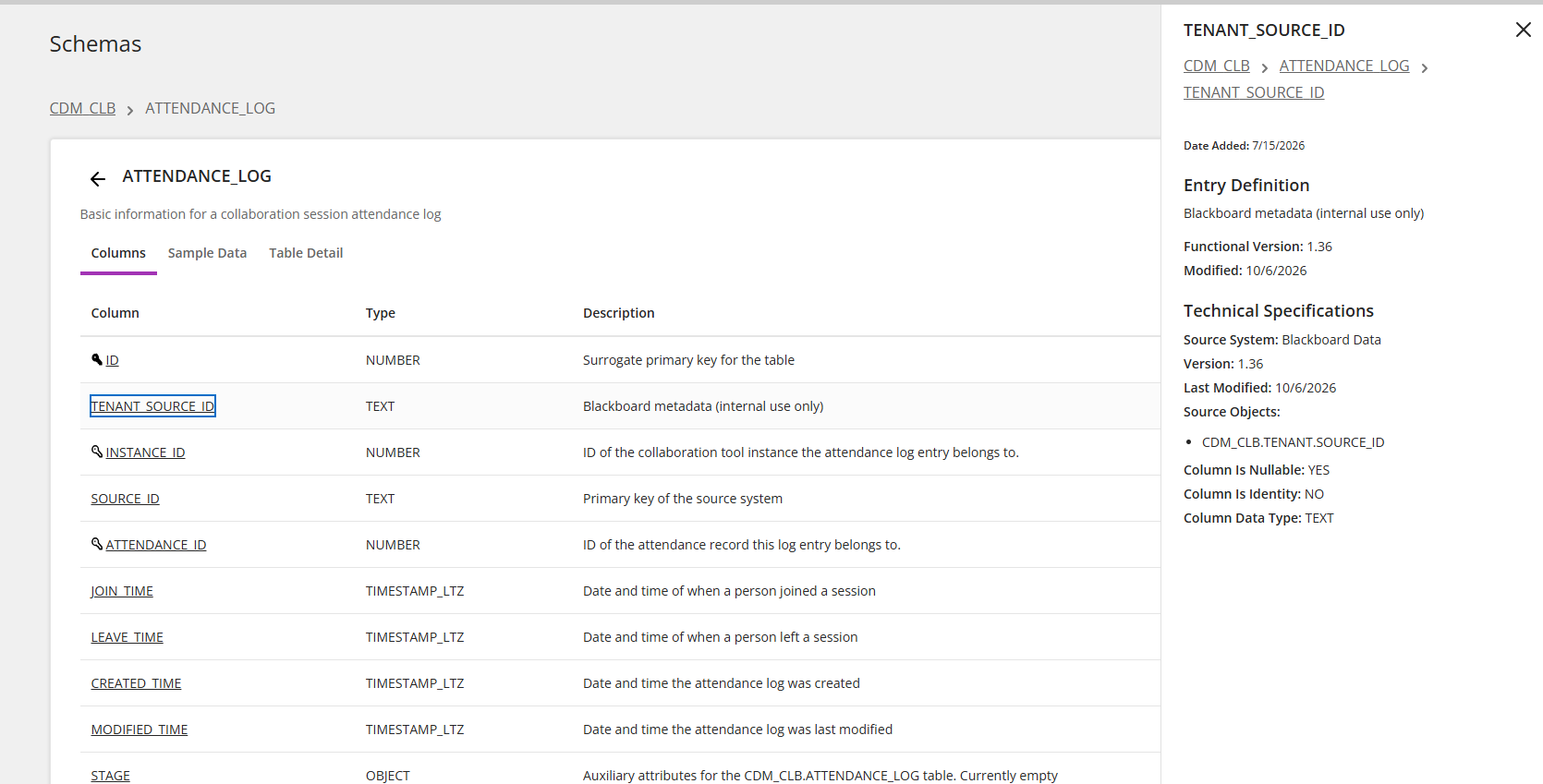This screenshot has height=784, width=1543.
Task: Click 'Source System: Blackboard Data' line
Action: (x=1282, y=340)
